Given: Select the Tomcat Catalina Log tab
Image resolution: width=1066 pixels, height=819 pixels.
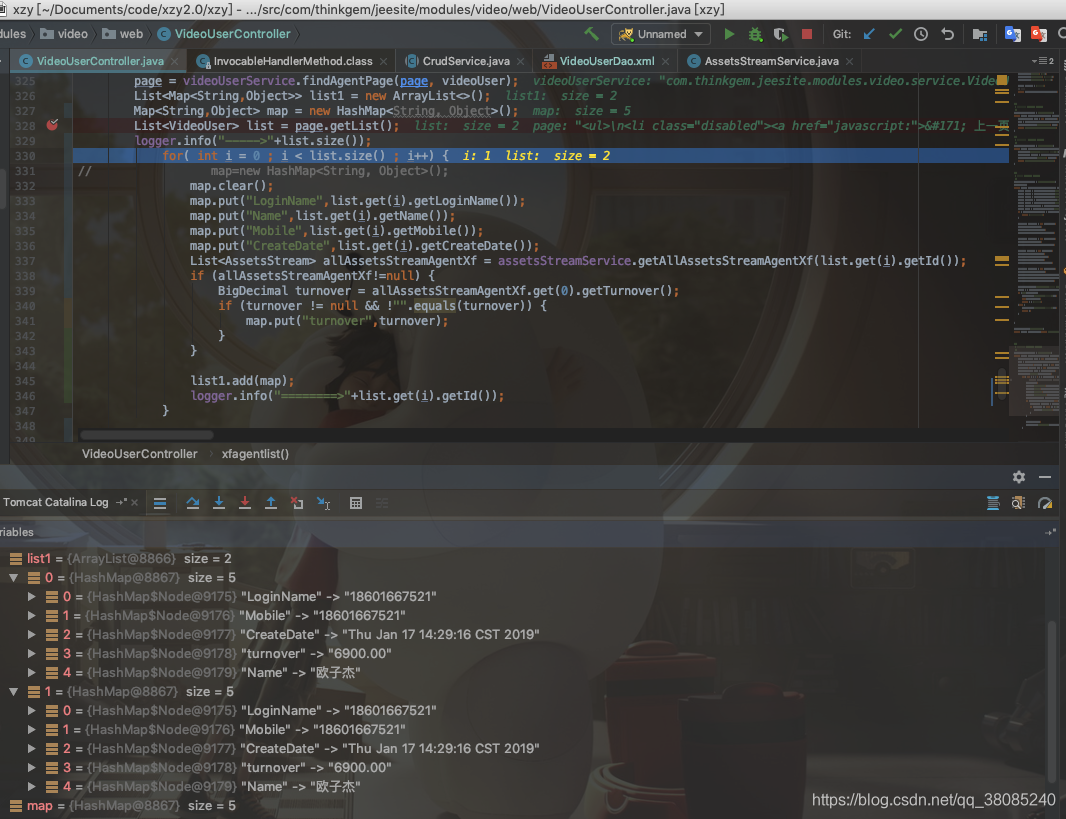Looking at the screenshot, I should [56, 502].
